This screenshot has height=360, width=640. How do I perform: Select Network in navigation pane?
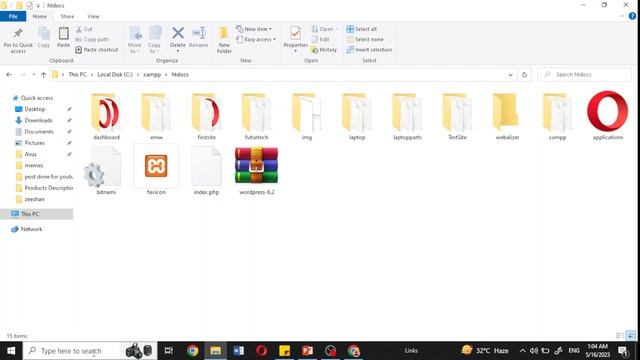tap(31, 229)
